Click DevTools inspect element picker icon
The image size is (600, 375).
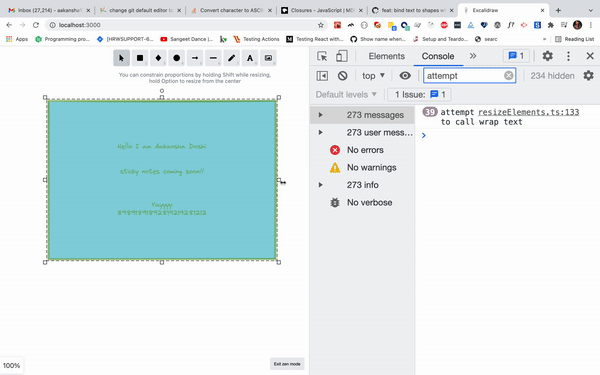click(322, 56)
